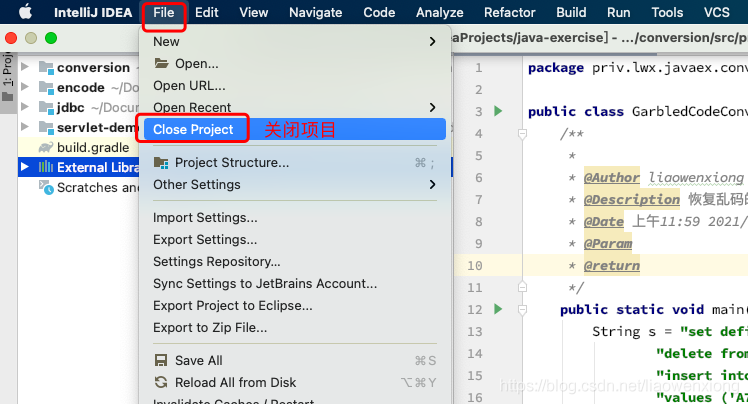Viewport: 748px width, 404px height.
Task: Open the IntelliJ IDEA application menu
Action: (x=93, y=12)
